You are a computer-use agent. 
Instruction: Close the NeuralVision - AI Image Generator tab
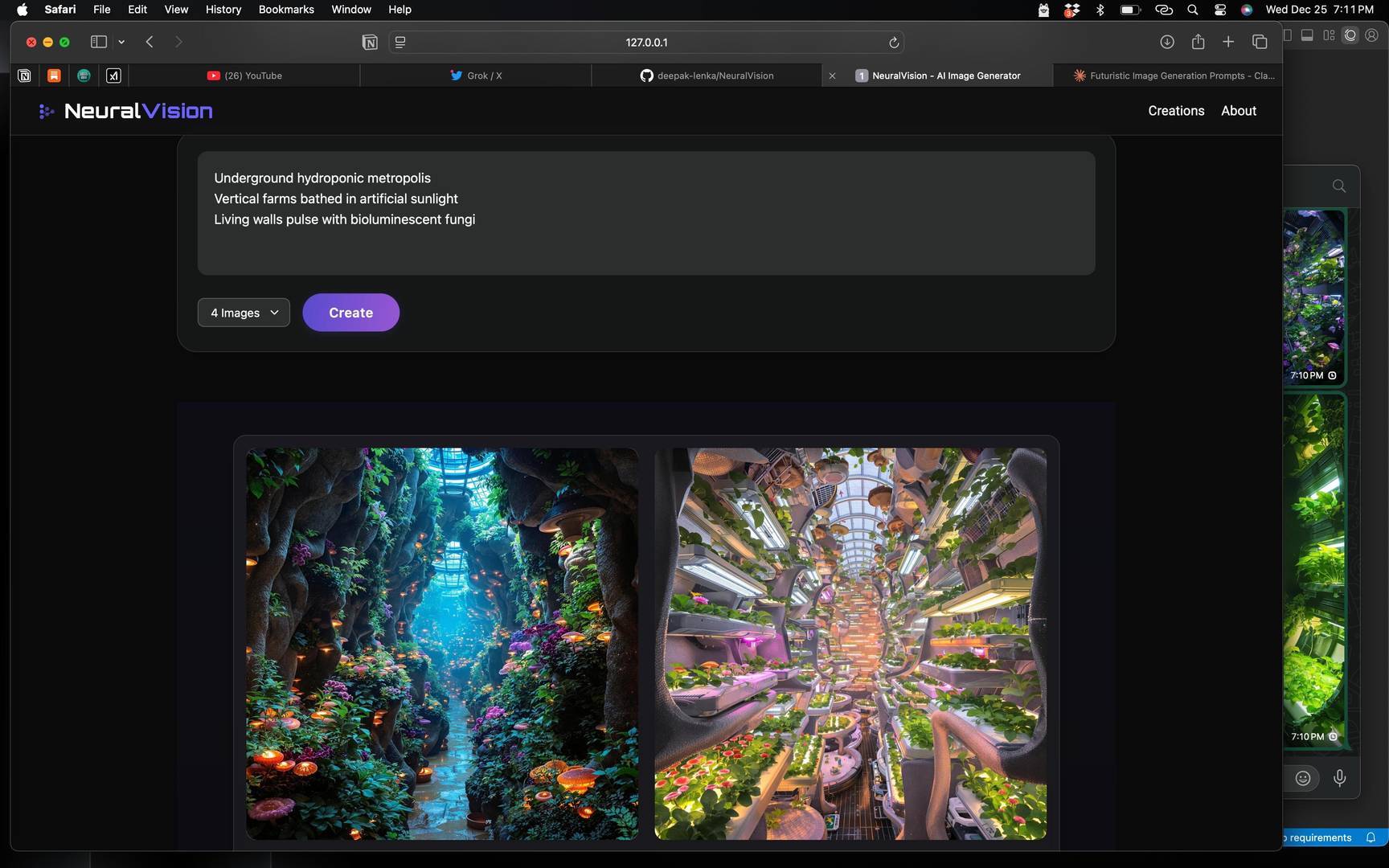(832, 76)
